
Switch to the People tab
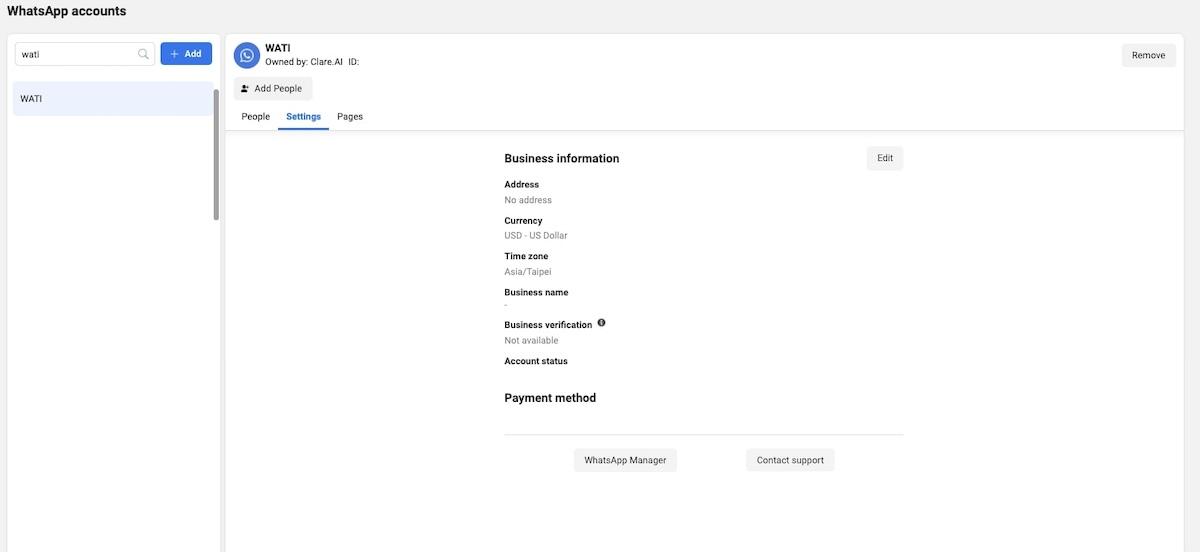point(256,117)
